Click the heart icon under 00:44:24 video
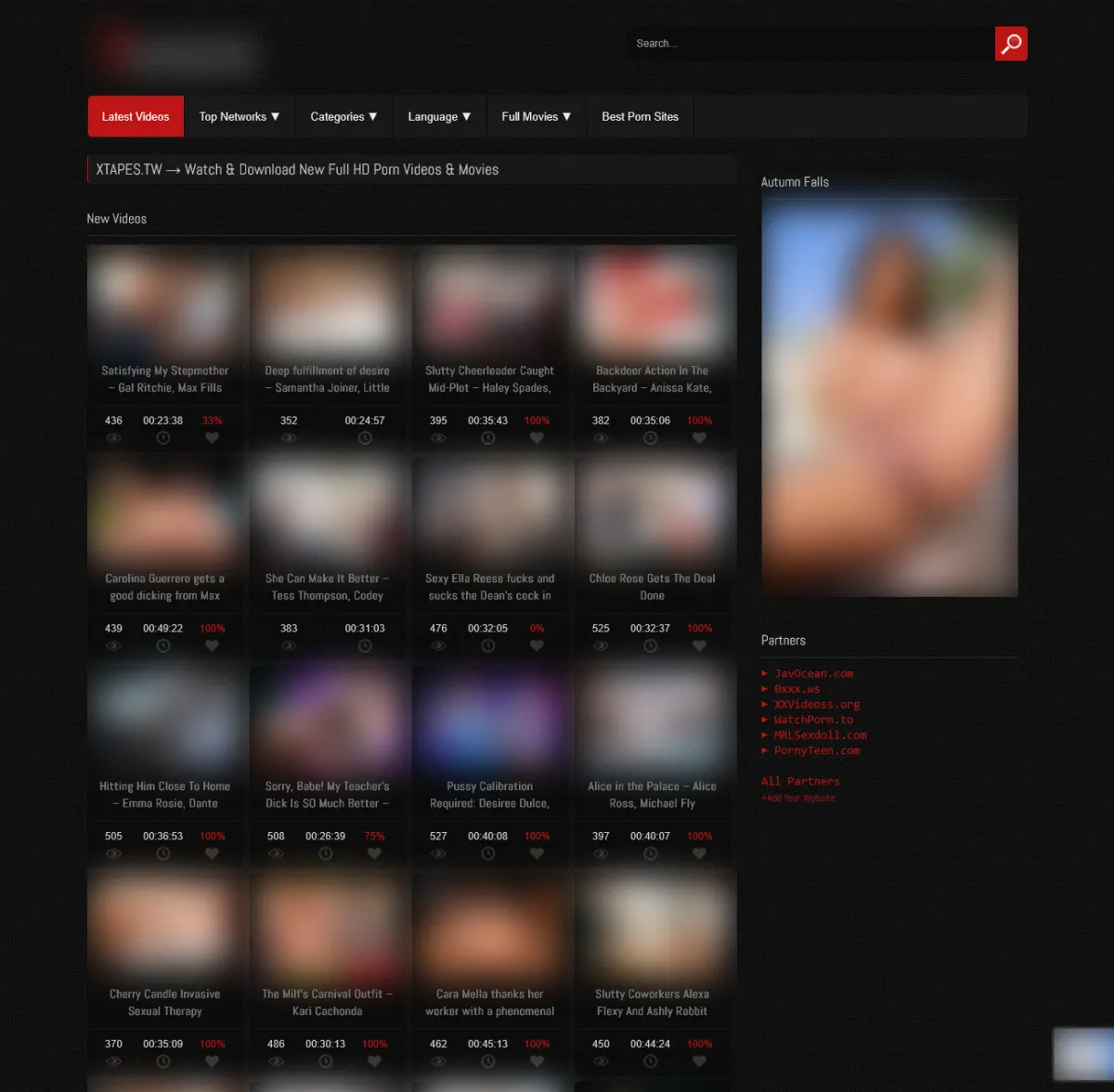Image resolution: width=1114 pixels, height=1092 pixels. point(699,1061)
